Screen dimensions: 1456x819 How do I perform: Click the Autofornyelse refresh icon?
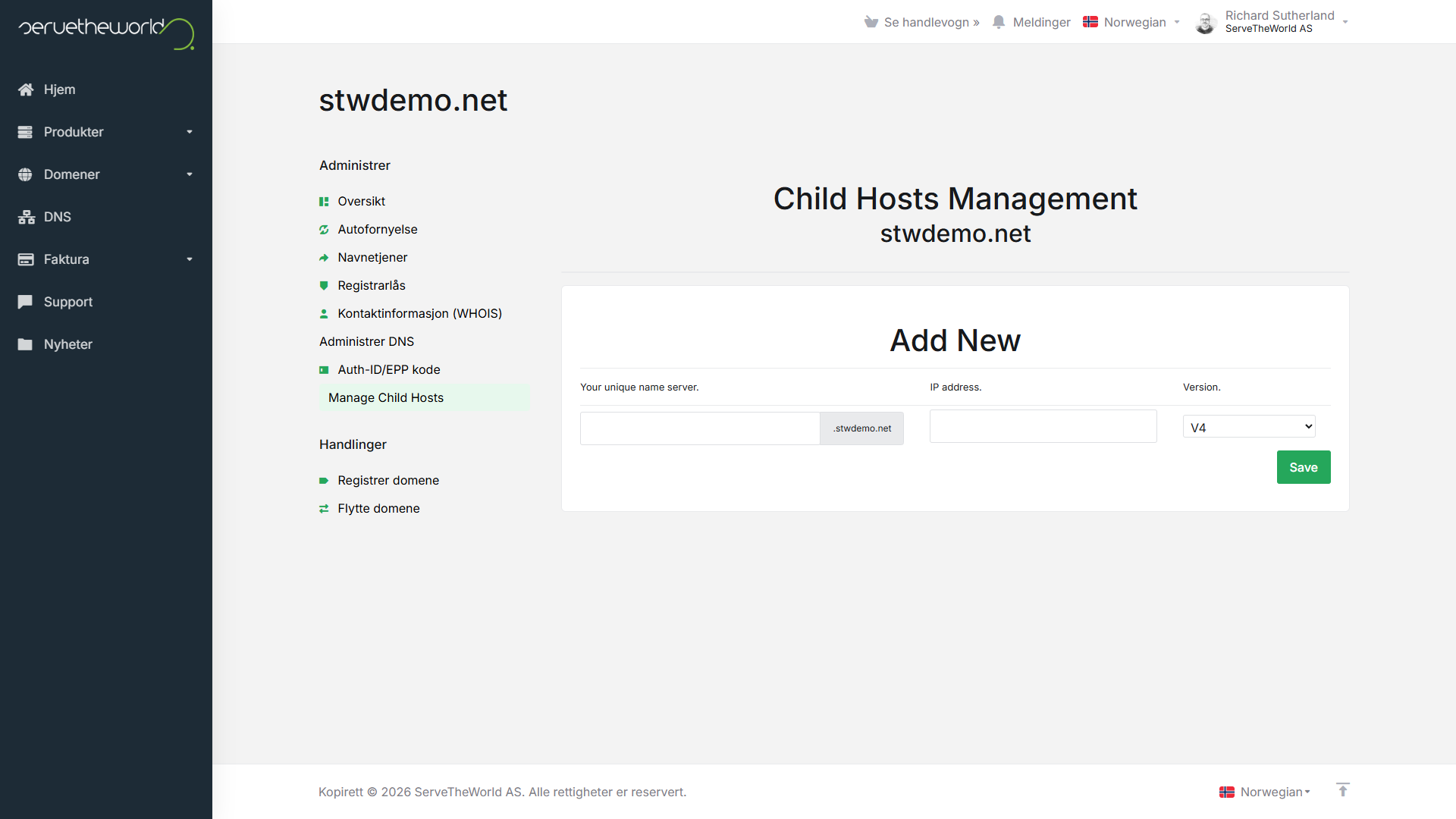pos(324,230)
